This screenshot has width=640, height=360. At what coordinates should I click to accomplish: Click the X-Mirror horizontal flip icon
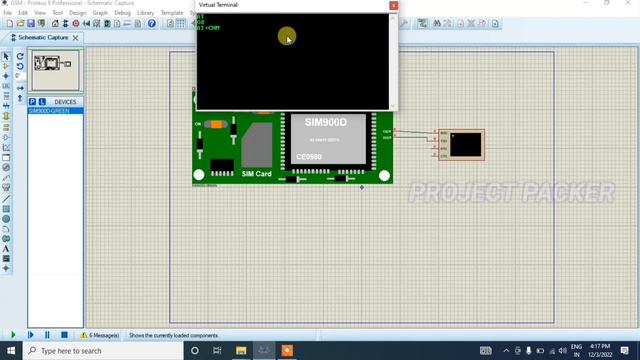point(20,88)
